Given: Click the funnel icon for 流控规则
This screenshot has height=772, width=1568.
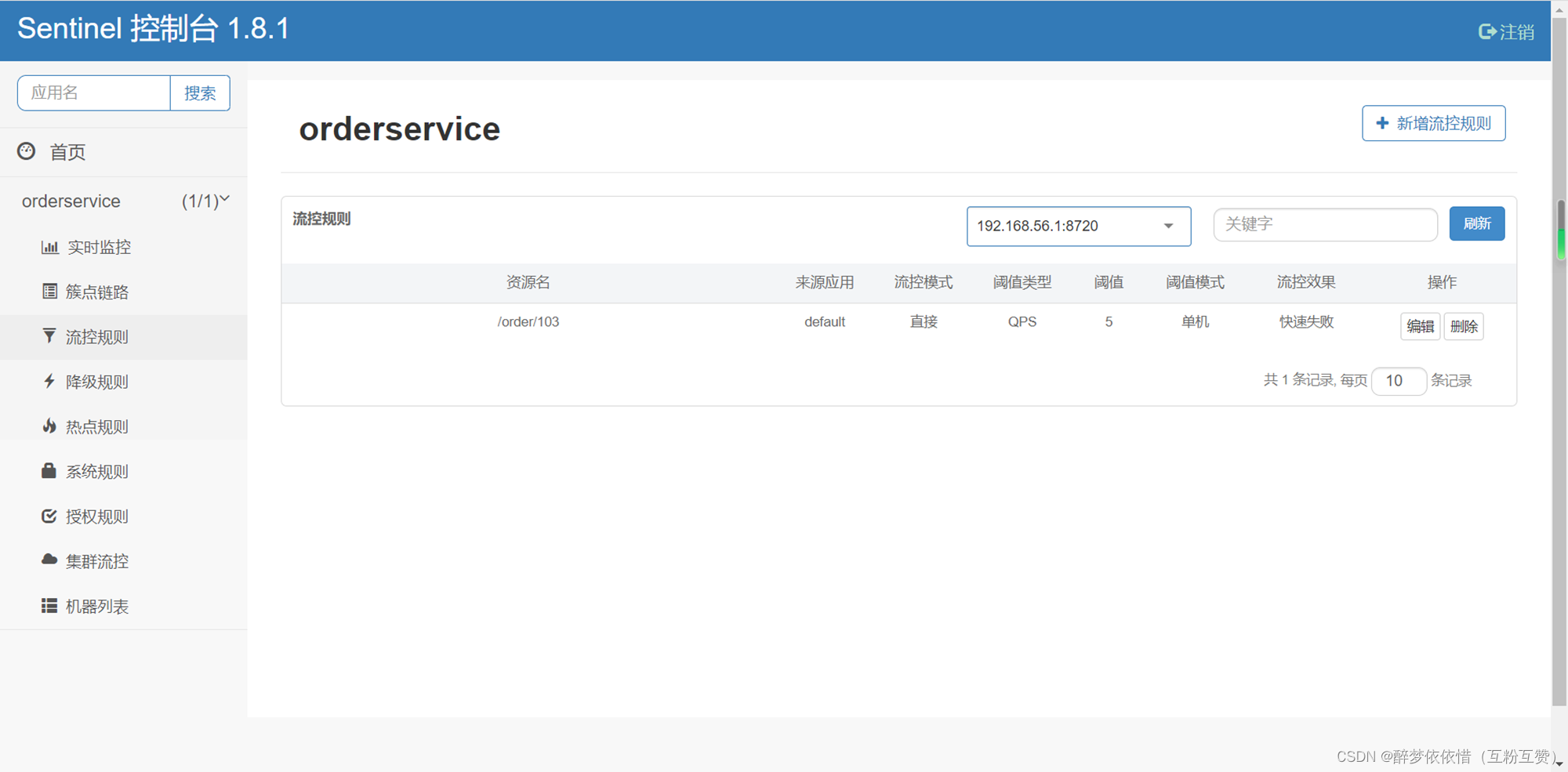Looking at the screenshot, I should pyautogui.click(x=49, y=336).
